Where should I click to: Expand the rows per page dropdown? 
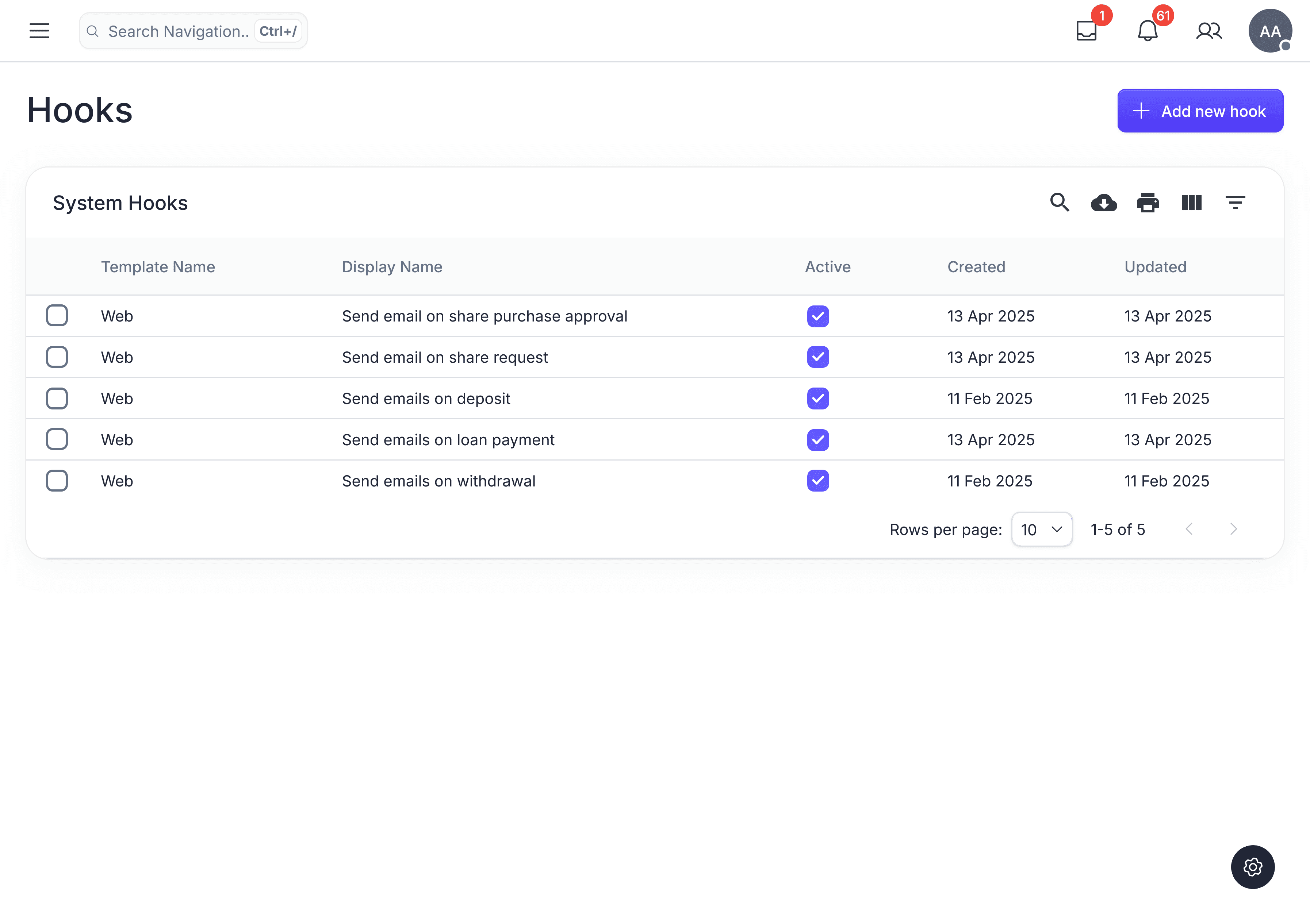pos(1041,529)
